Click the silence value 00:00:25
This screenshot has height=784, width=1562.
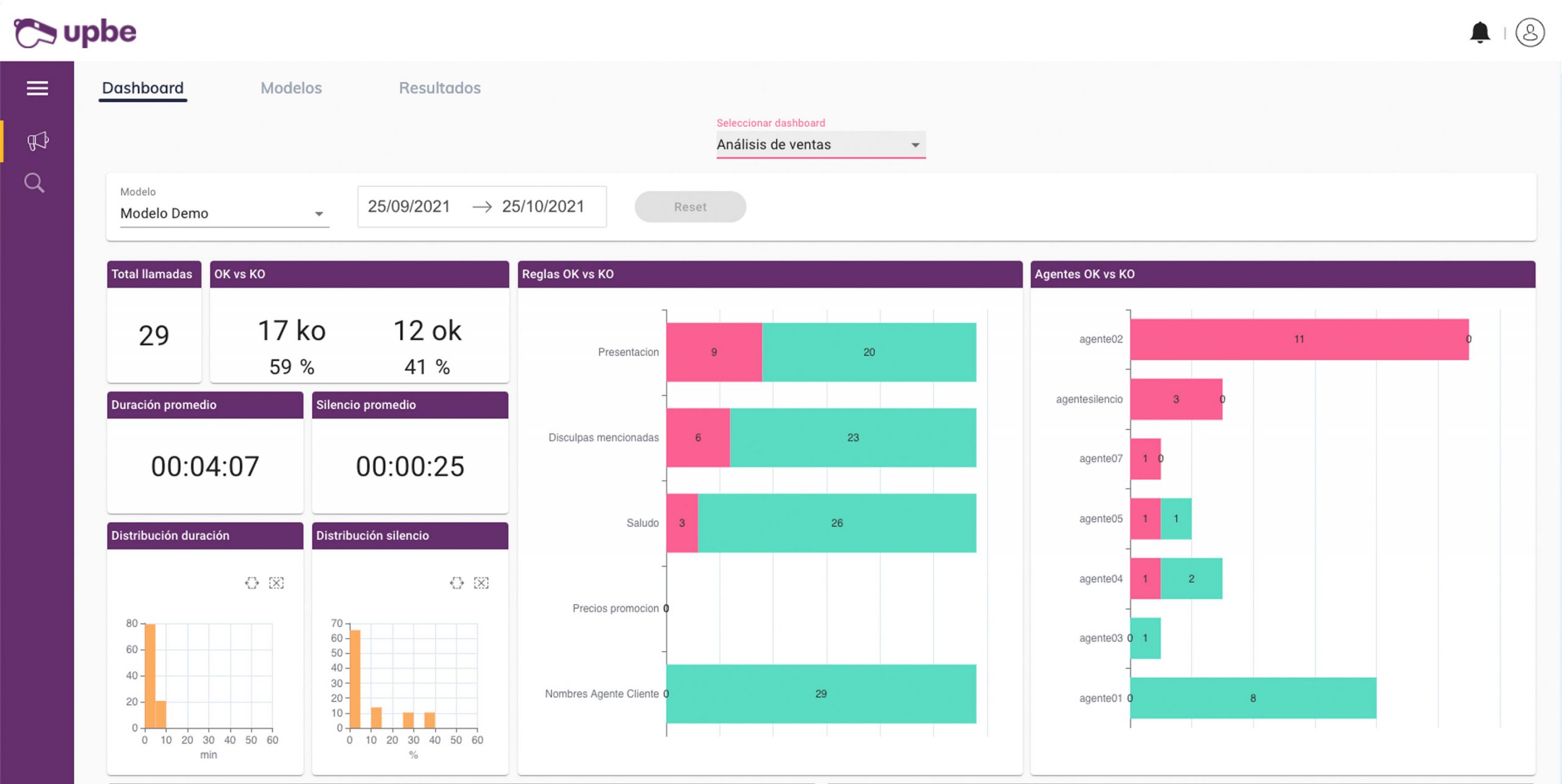(410, 466)
